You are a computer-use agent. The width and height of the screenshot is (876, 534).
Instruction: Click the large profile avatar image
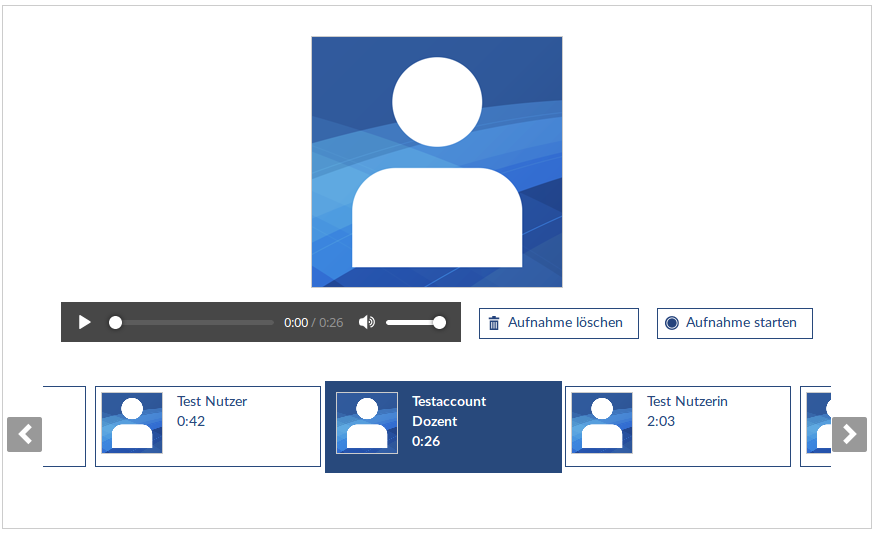point(437,162)
